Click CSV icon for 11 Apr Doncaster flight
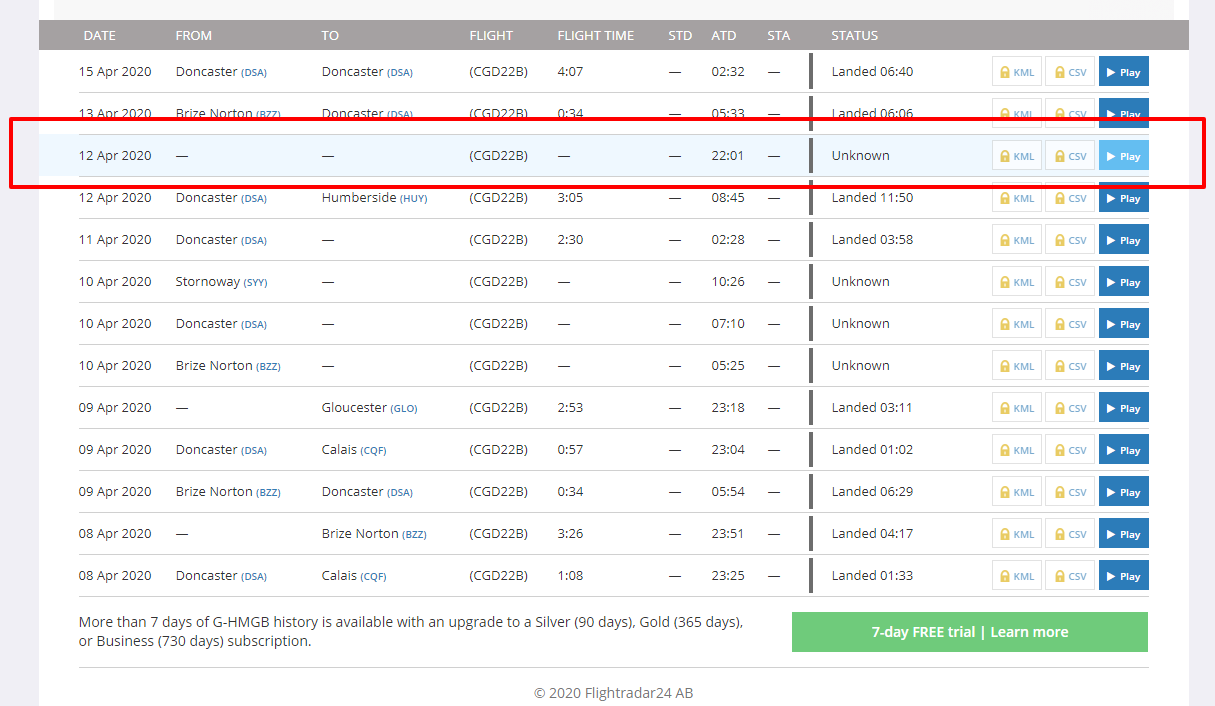This screenshot has height=706, width=1215. [1070, 240]
